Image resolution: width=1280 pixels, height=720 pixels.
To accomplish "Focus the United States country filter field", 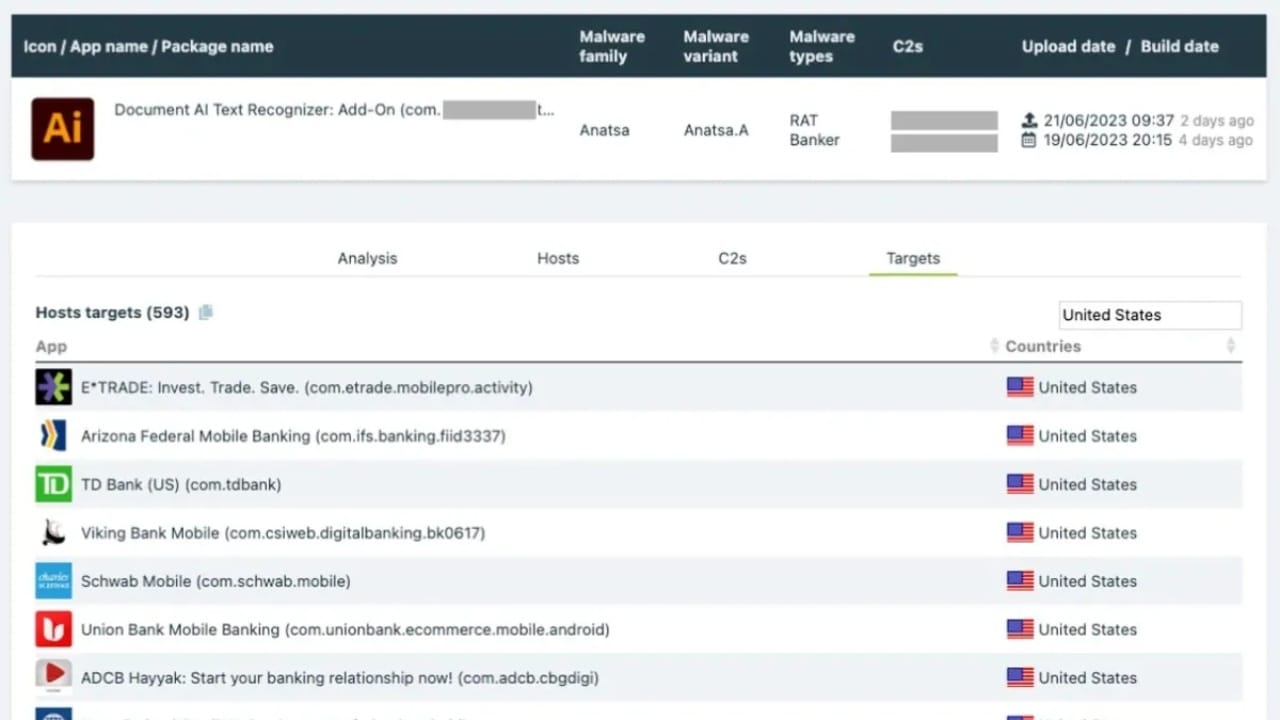I will 1150,315.
